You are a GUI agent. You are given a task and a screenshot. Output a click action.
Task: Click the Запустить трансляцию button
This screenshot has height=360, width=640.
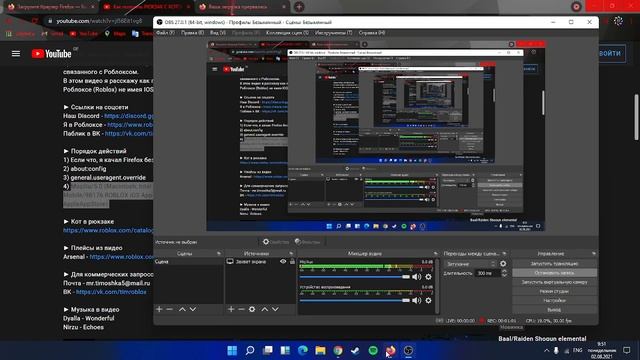coord(554,264)
